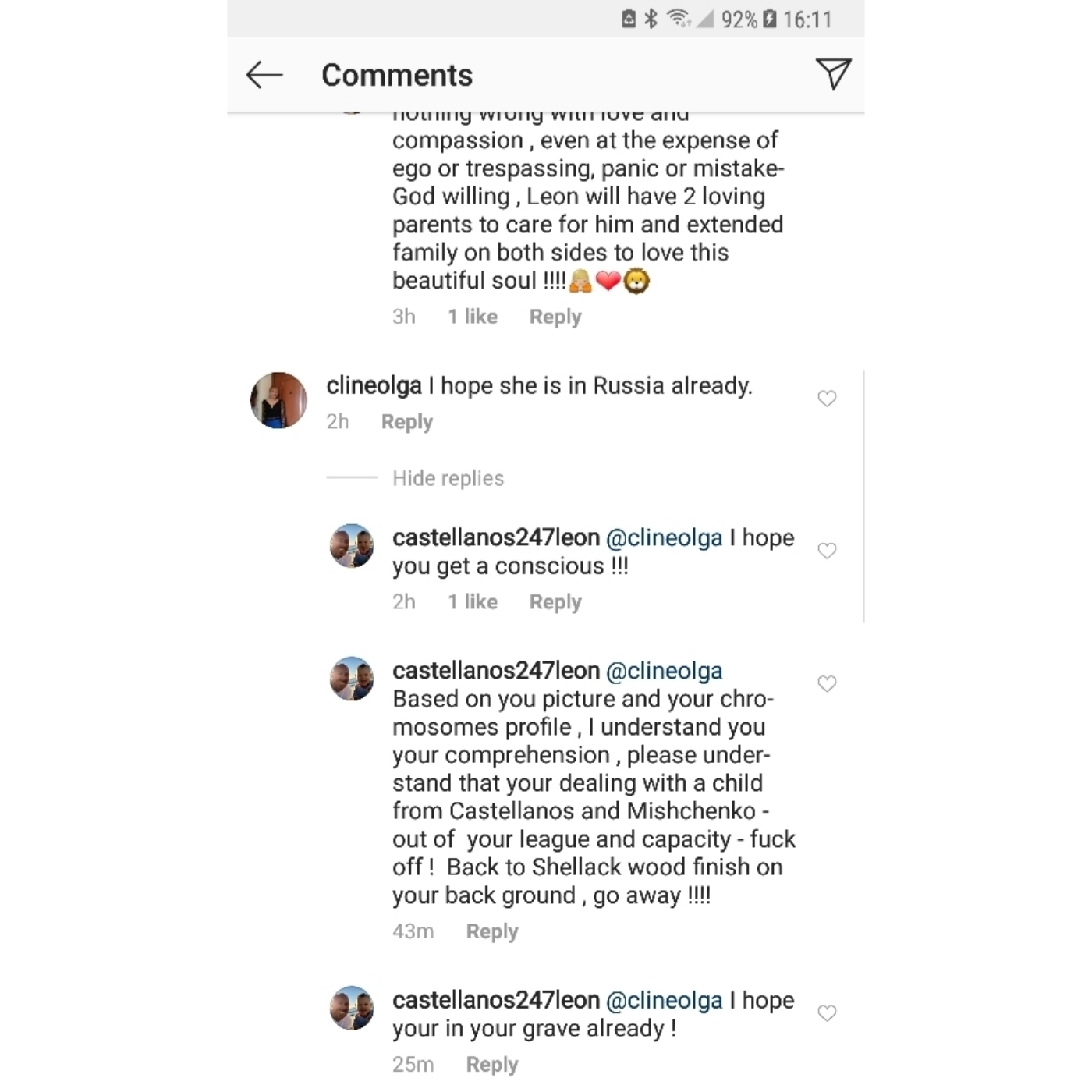Image resolution: width=1092 pixels, height=1092 pixels.
Task: Open castellanos247leon avatar on first reply
Action: coord(353,545)
